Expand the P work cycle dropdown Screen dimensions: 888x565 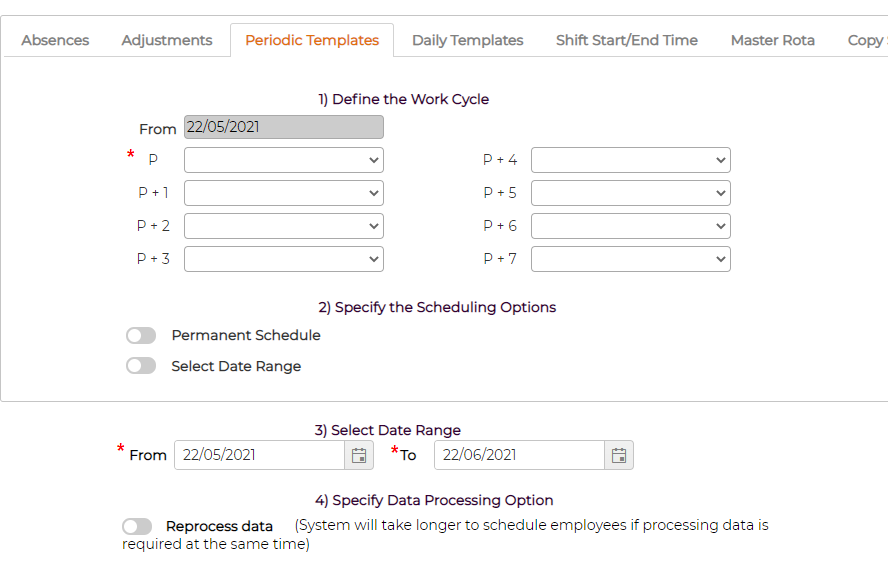click(284, 160)
